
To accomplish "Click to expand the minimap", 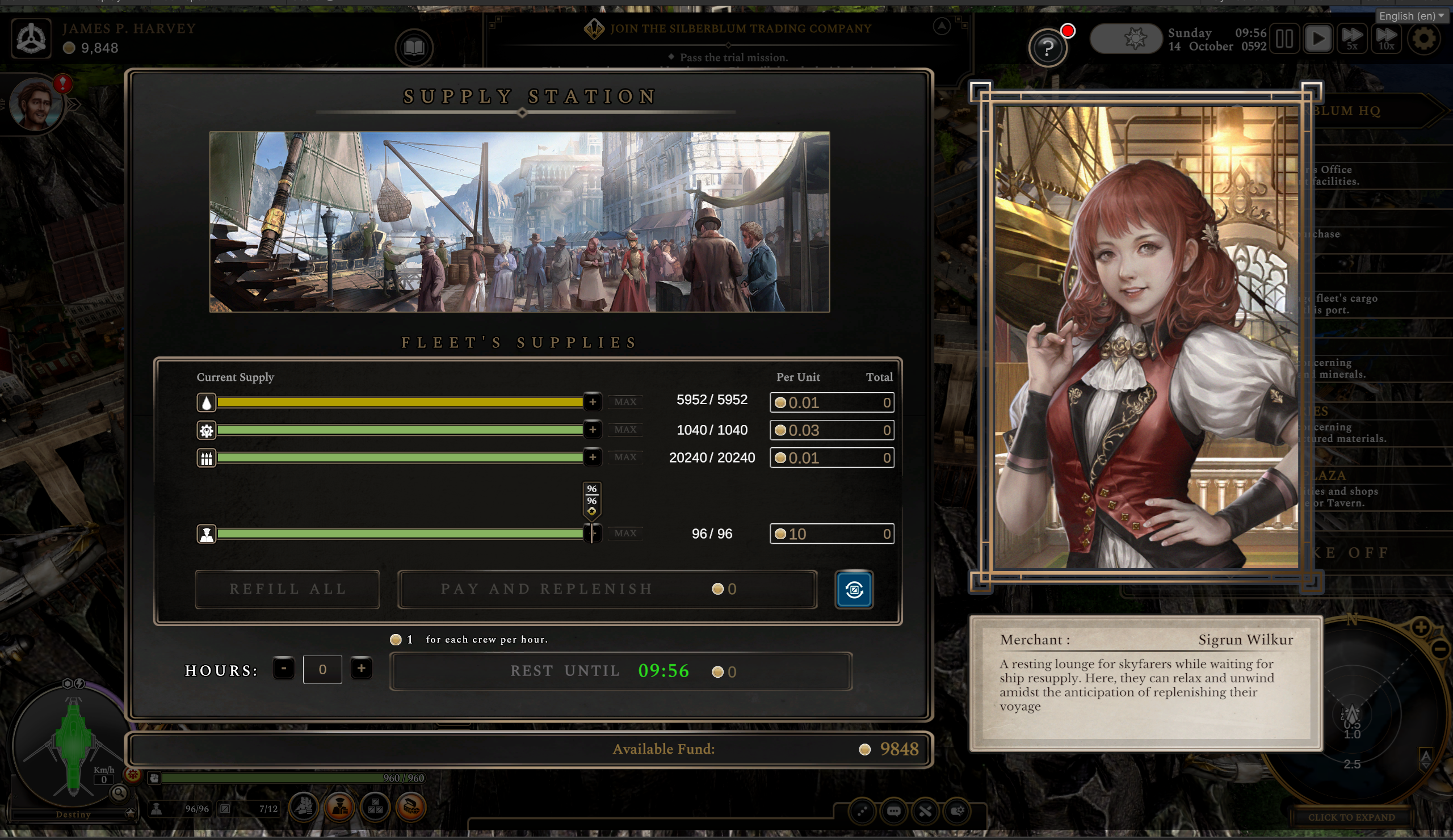I will pos(1351,817).
